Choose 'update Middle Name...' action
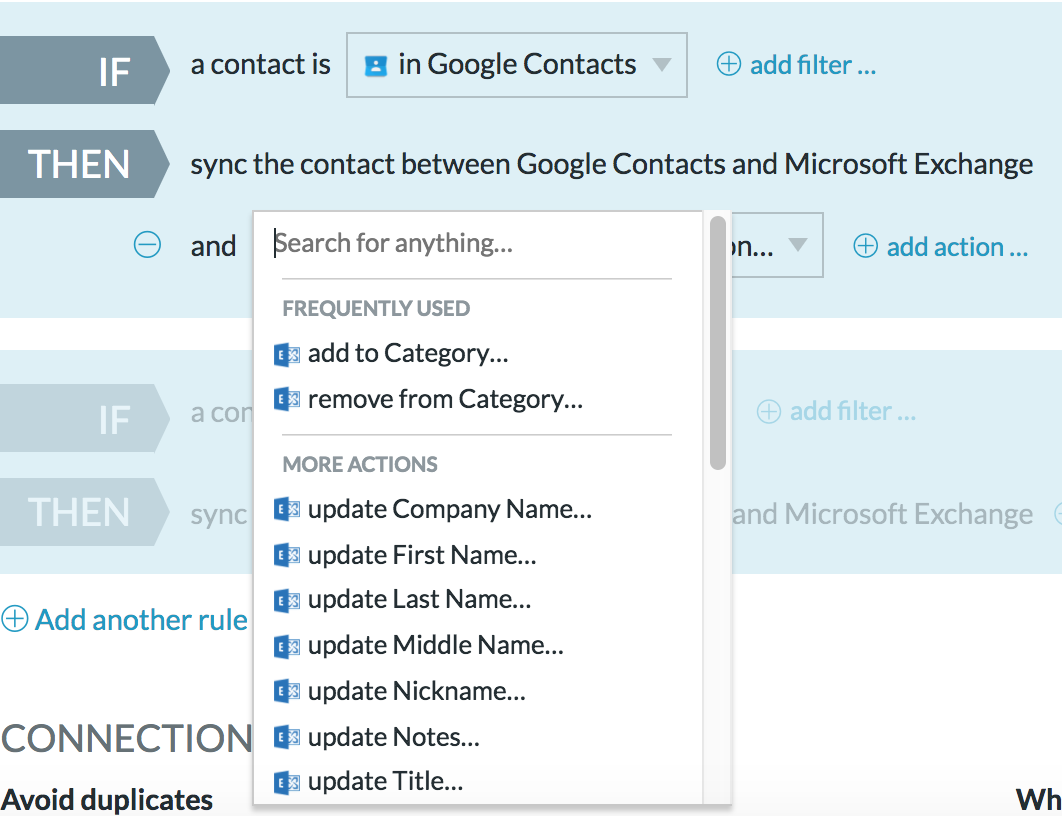The image size is (1062, 816). [x=436, y=645]
